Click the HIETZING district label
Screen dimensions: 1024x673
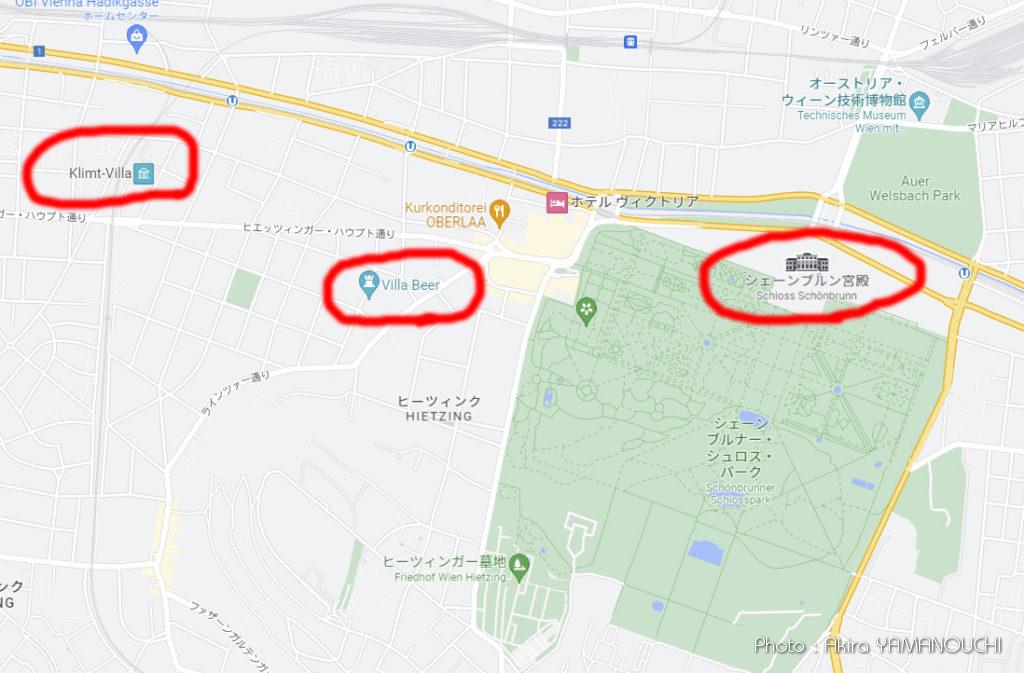pos(438,416)
